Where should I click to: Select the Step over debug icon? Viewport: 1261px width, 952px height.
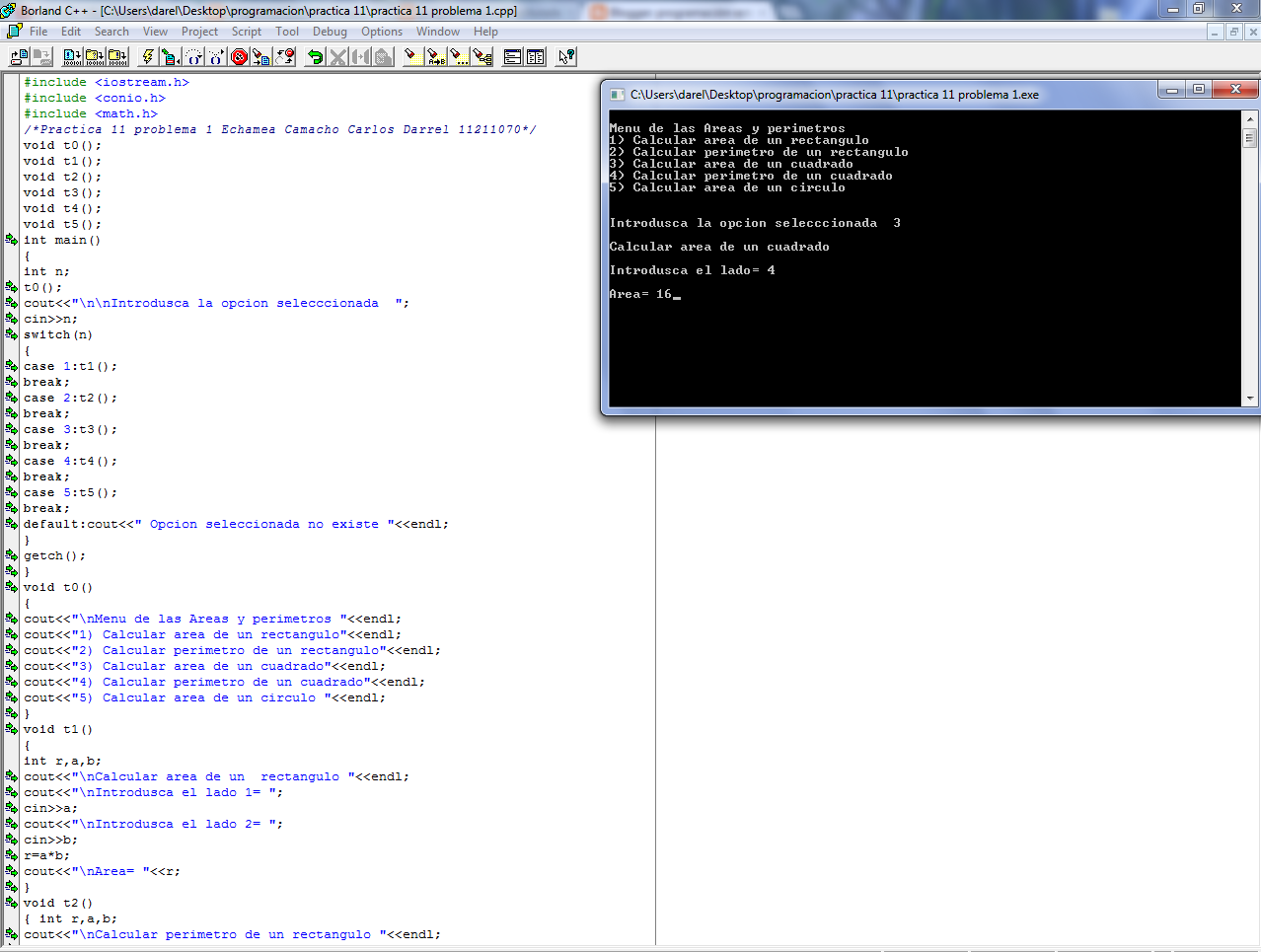coord(193,57)
